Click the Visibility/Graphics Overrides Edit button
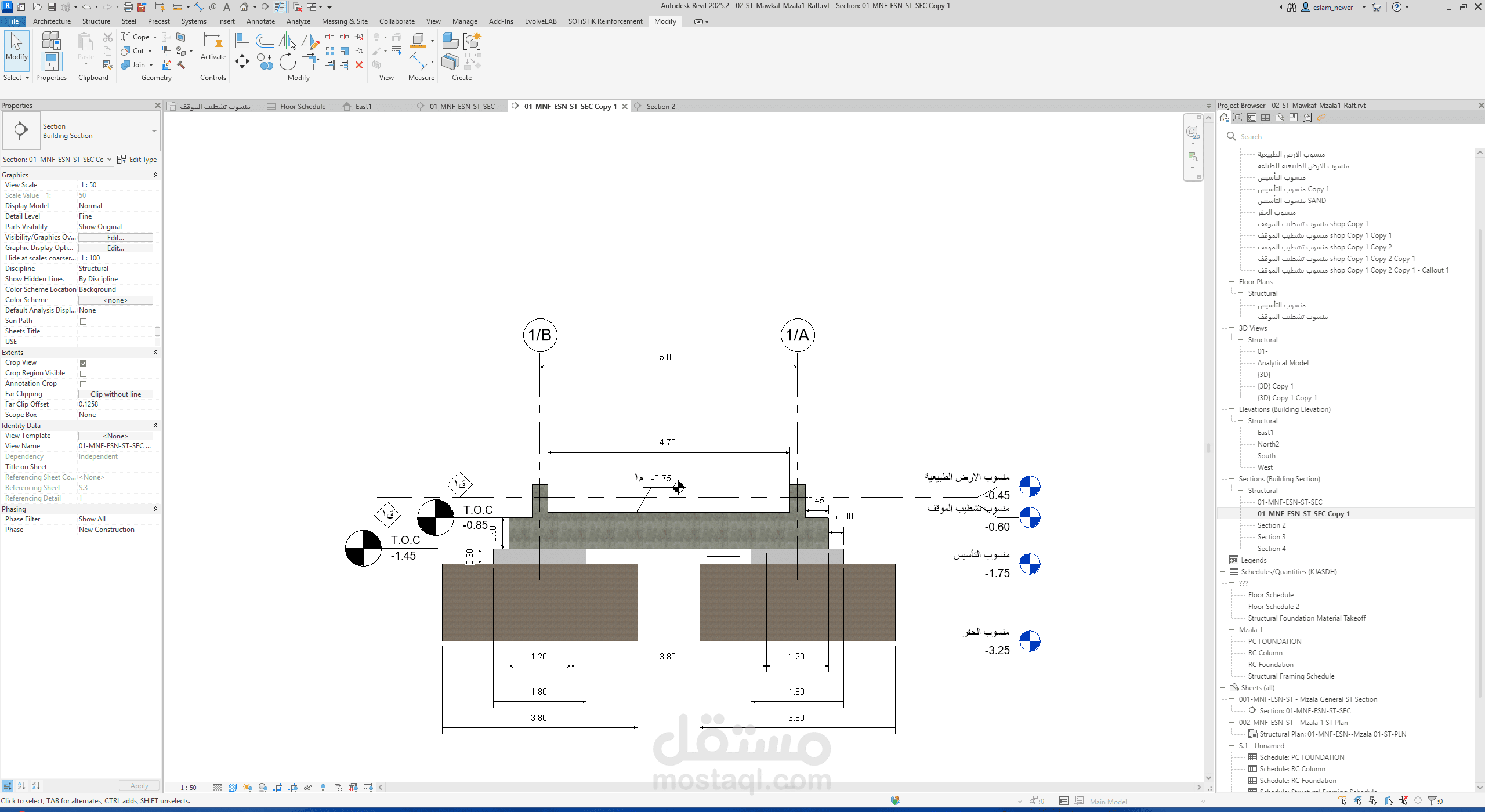The image size is (1485, 812). tap(115, 238)
